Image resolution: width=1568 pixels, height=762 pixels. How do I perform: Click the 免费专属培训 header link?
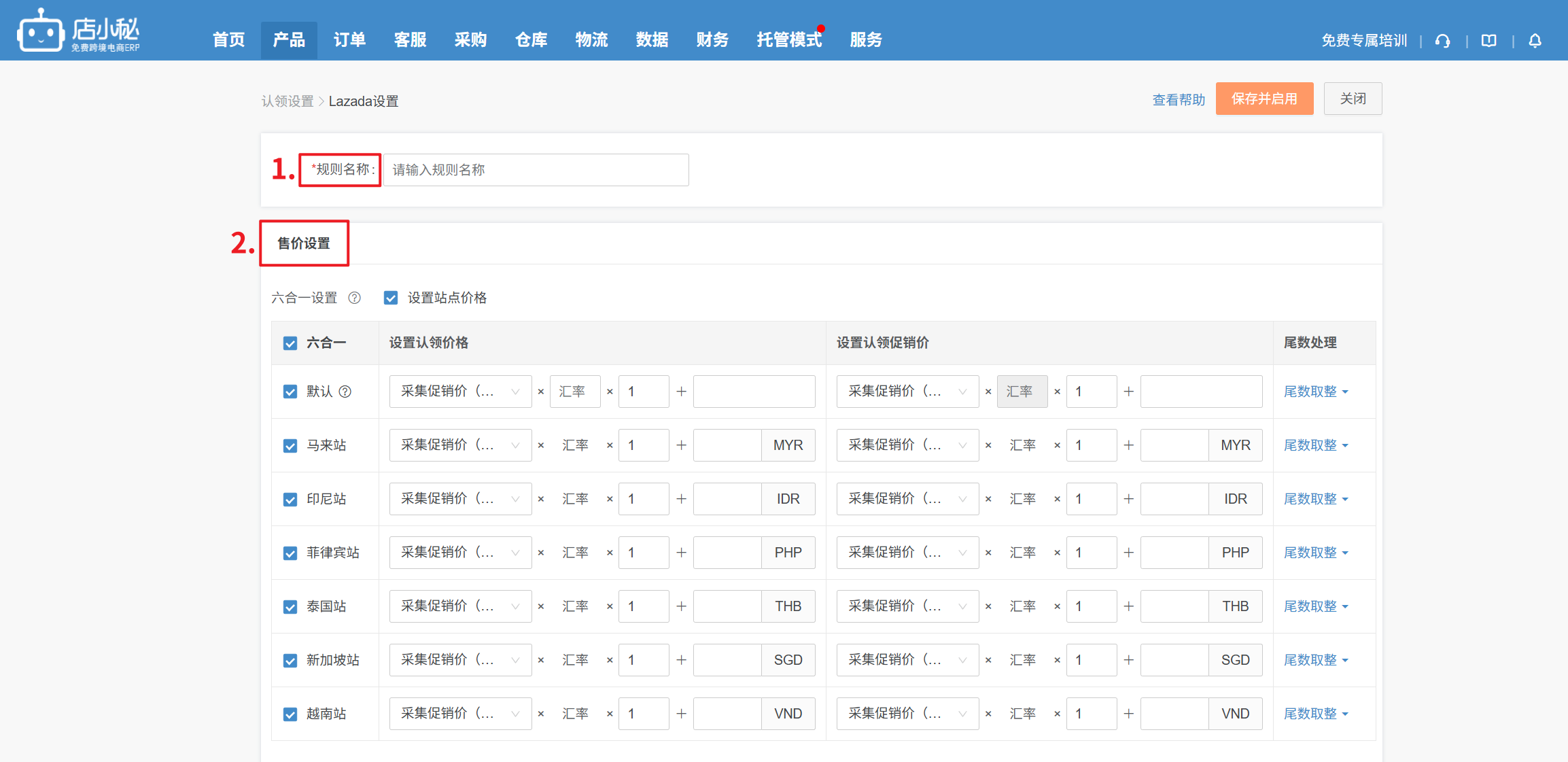pyautogui.click(x=1363, y=41)
